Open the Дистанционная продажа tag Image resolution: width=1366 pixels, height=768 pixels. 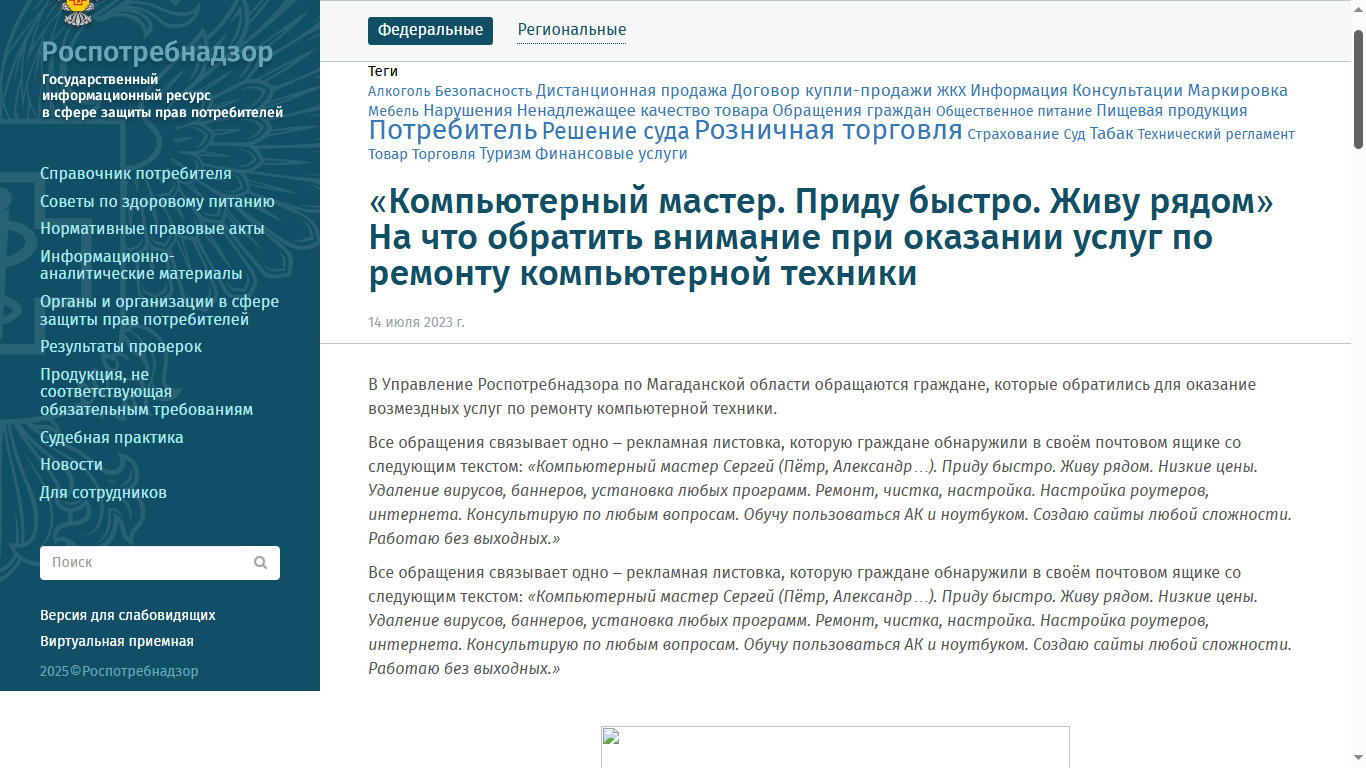tap(632, 91)
